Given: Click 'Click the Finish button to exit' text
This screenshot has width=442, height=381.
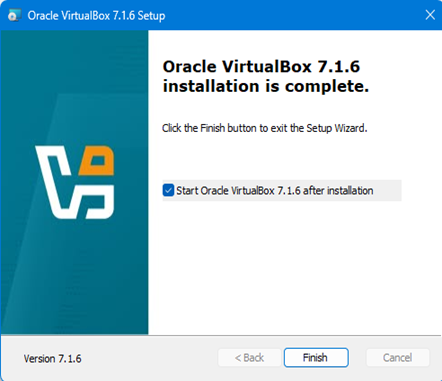Looking at the screenshot, I should (265, 128).
